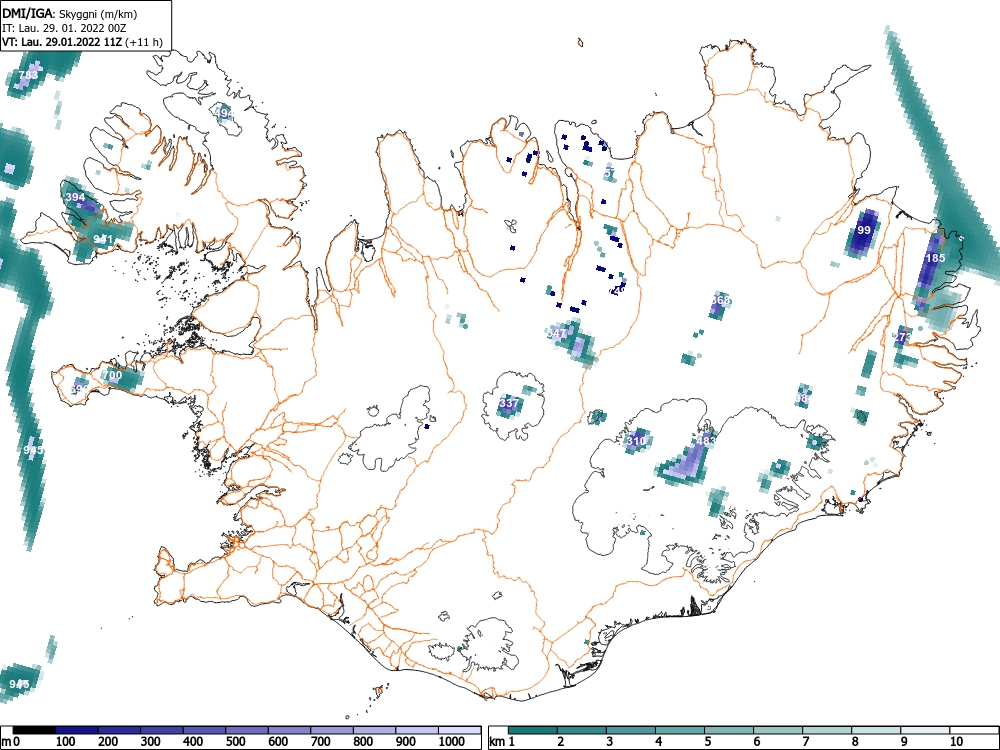Click the pale swatch between km 9 and 10
Screen dimensions: 1000x750
pyautogui.click(x=925, y=730)
